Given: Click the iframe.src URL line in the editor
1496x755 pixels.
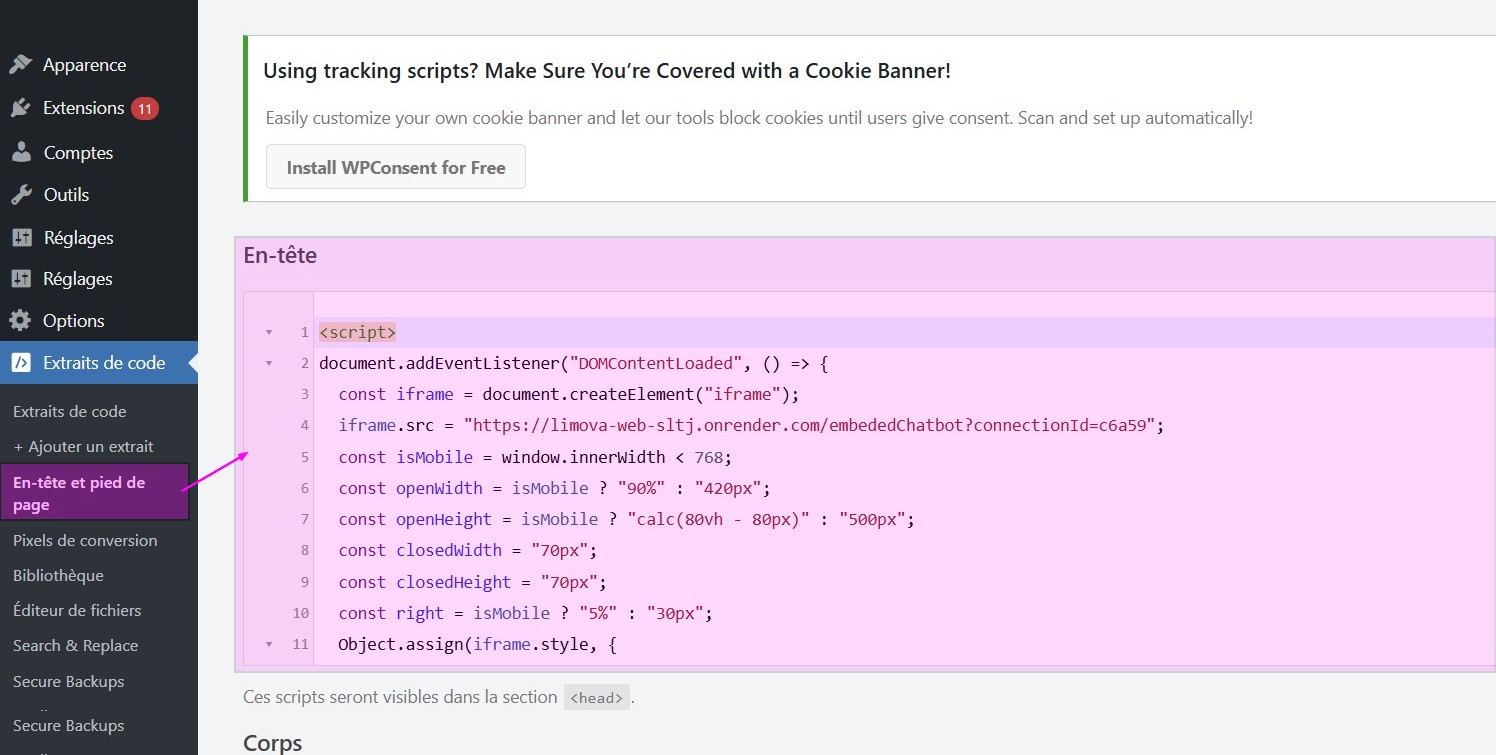Looking at the screenshot, I should [750, 426].
